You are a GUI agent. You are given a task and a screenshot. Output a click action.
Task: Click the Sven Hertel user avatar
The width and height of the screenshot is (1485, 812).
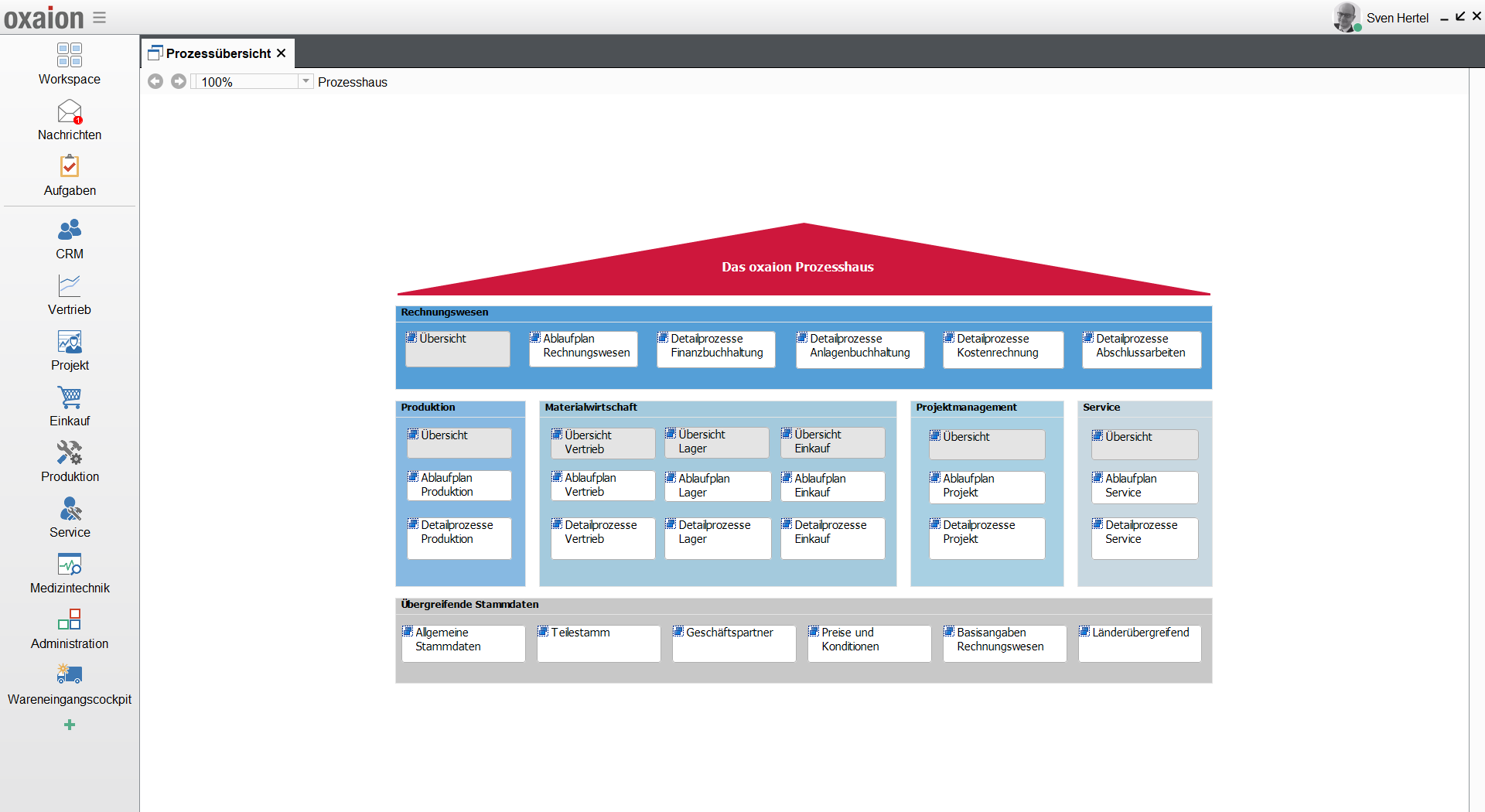(x=1347, y=17)
